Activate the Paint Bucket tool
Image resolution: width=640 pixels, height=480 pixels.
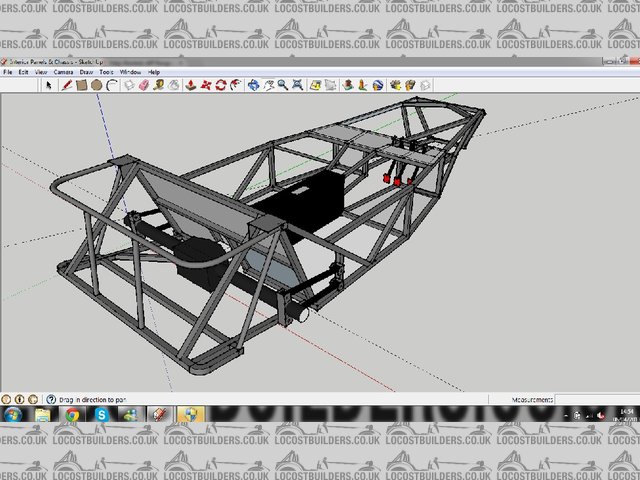[174, 86]
